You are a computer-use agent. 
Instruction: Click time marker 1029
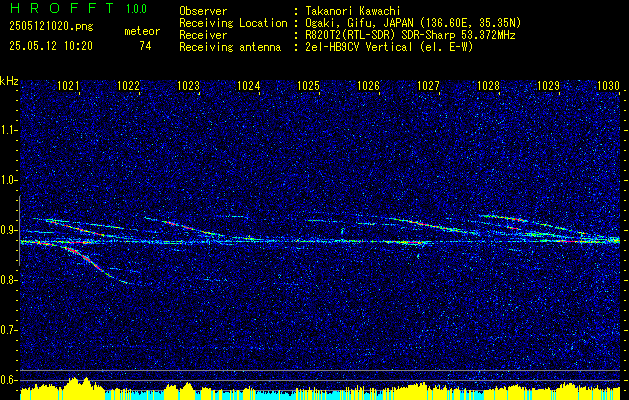tap(548, 86)
